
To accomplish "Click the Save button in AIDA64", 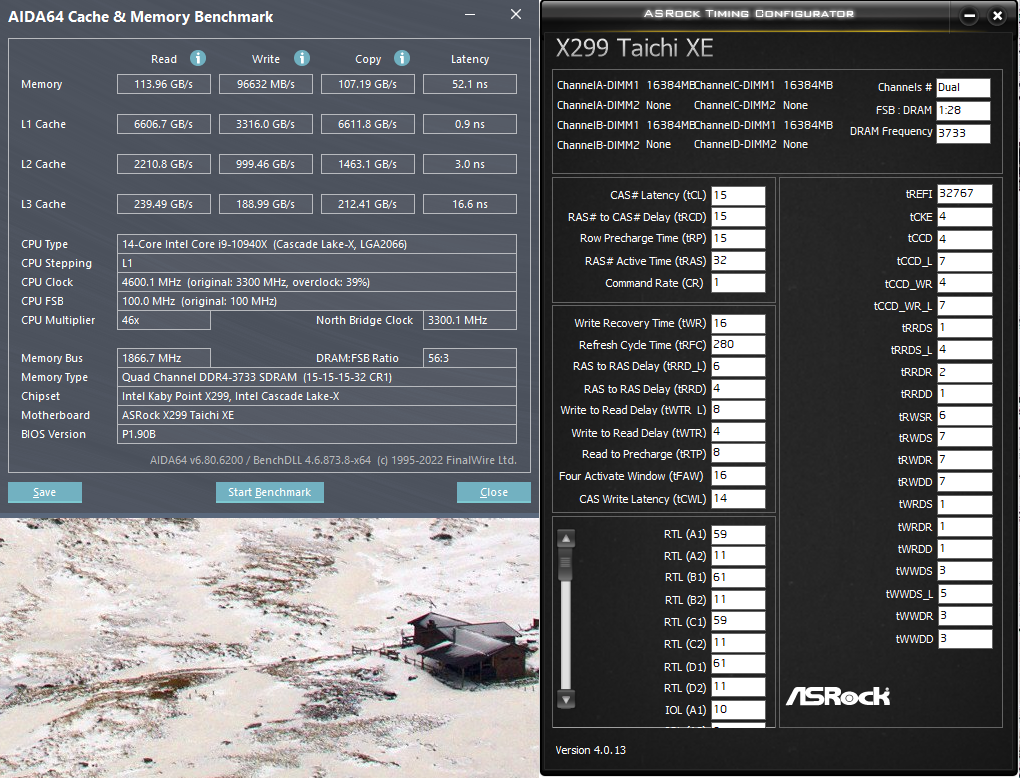I will coord(45,492).
